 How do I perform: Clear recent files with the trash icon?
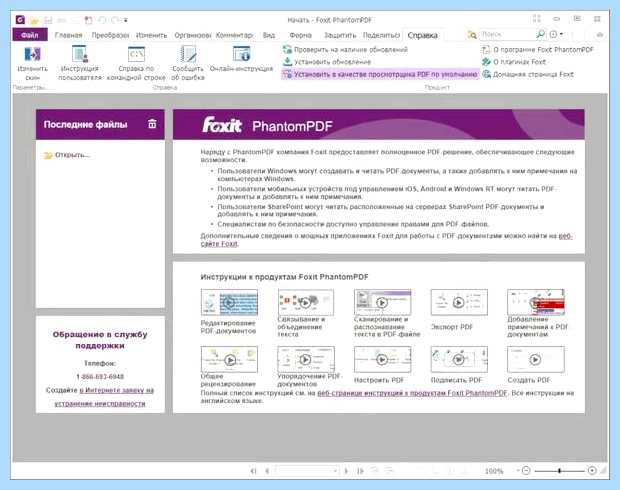(152, 124)
